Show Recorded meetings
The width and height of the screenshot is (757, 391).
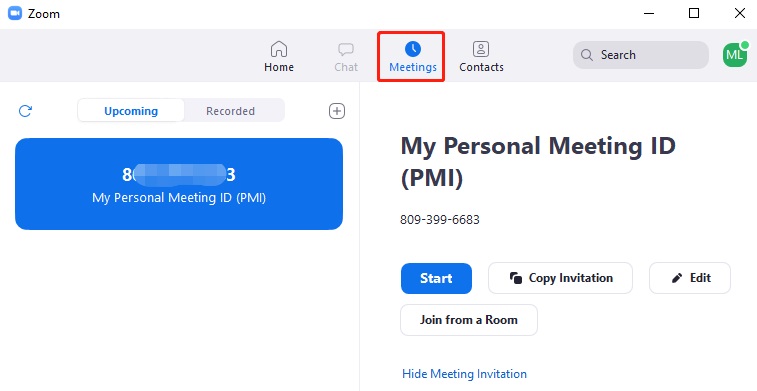230,111
